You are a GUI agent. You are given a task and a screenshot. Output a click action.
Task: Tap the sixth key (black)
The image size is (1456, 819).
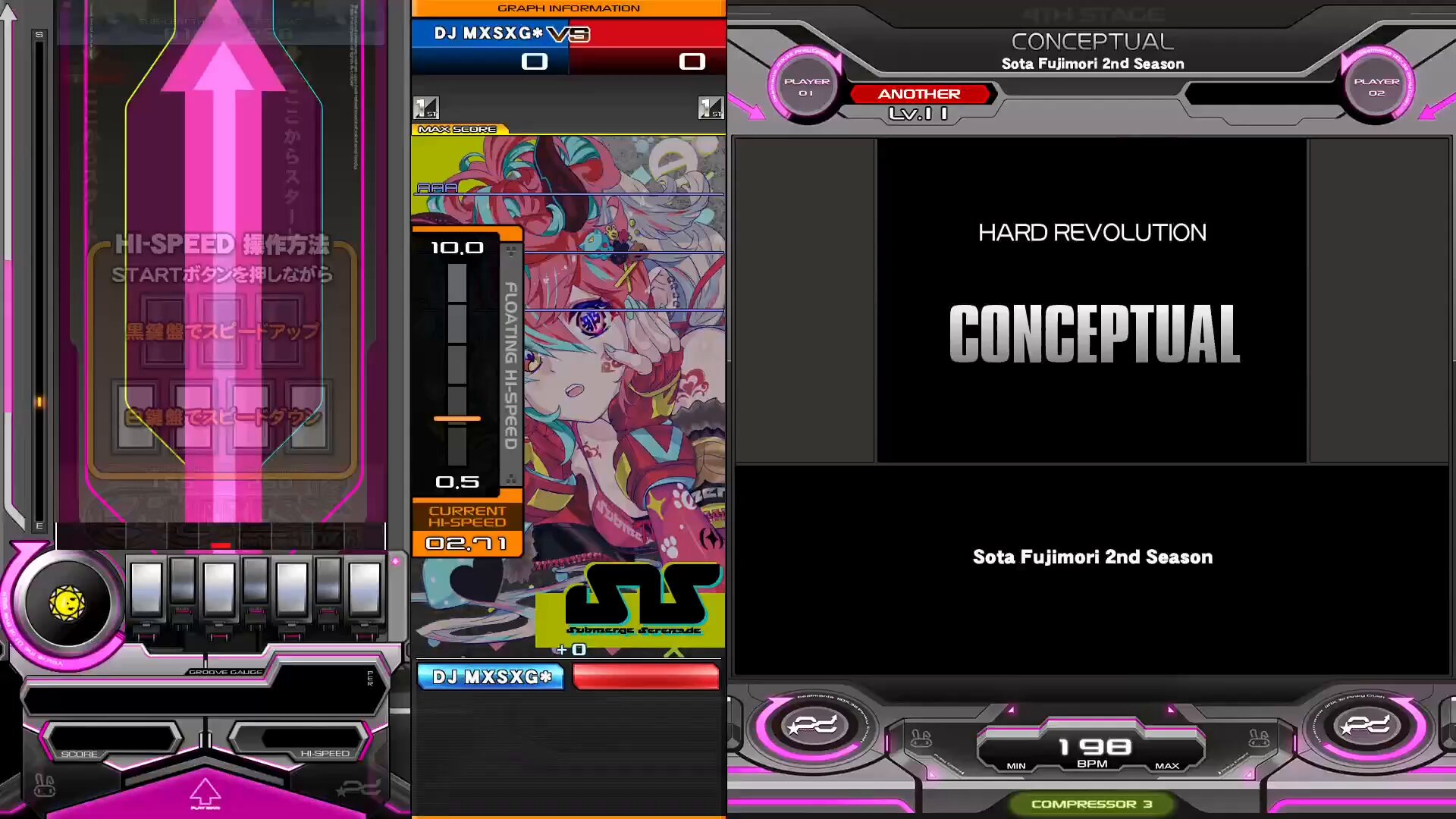click(x=328, y=580)
